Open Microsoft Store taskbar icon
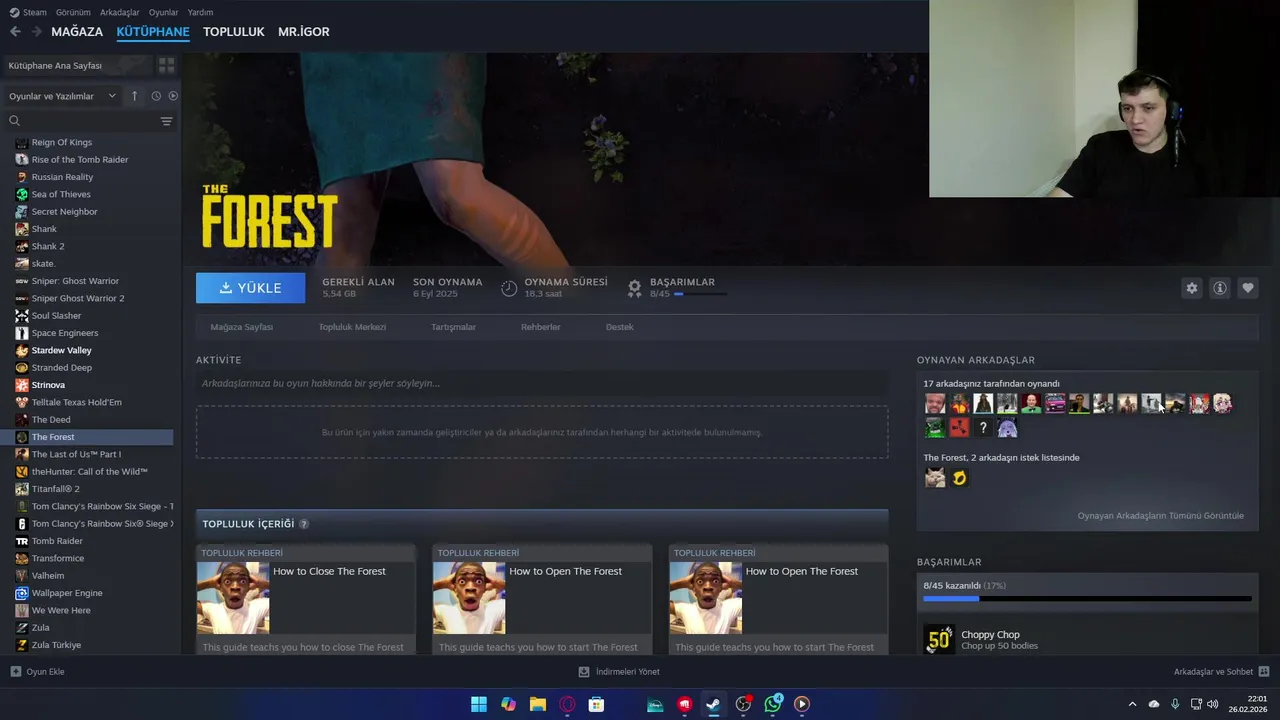The image size is (1280, 720). pos(596,704)
